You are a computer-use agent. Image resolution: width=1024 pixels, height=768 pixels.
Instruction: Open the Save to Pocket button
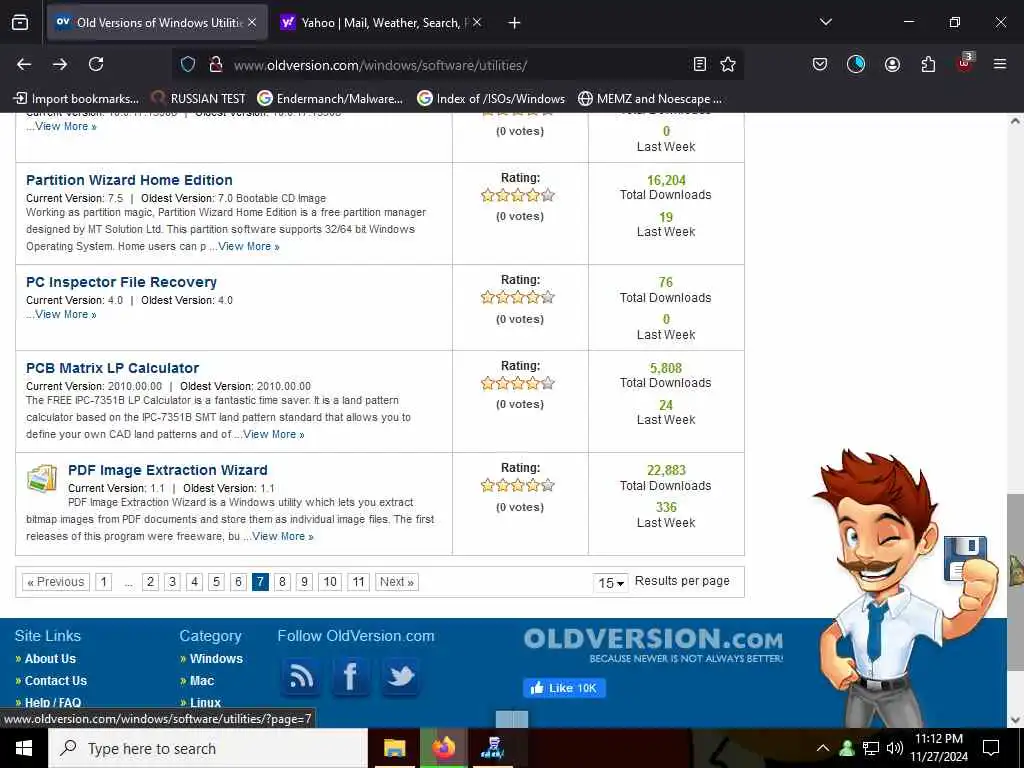point(820,64)
